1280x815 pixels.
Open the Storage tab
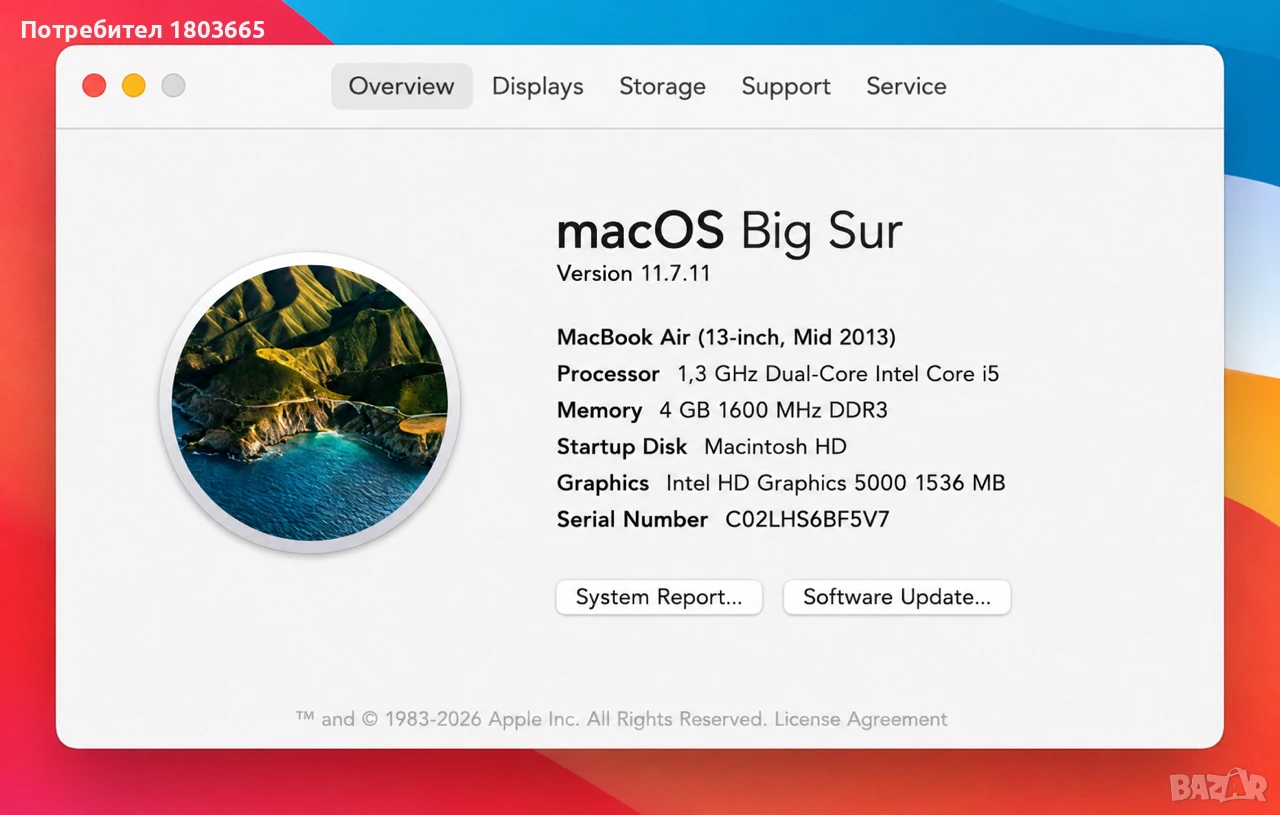click(662, 86)
